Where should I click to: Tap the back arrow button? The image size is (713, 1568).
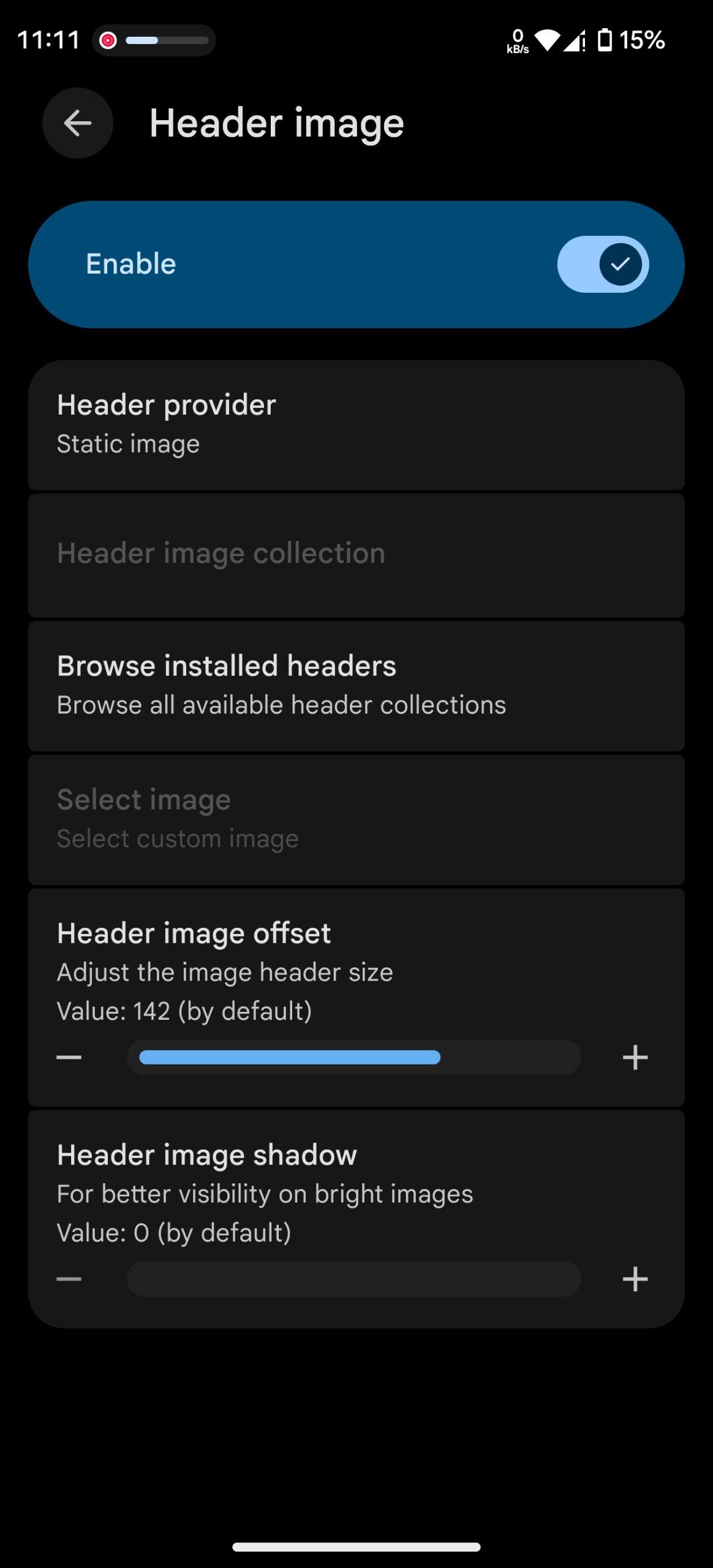click(x=78, y=123)
